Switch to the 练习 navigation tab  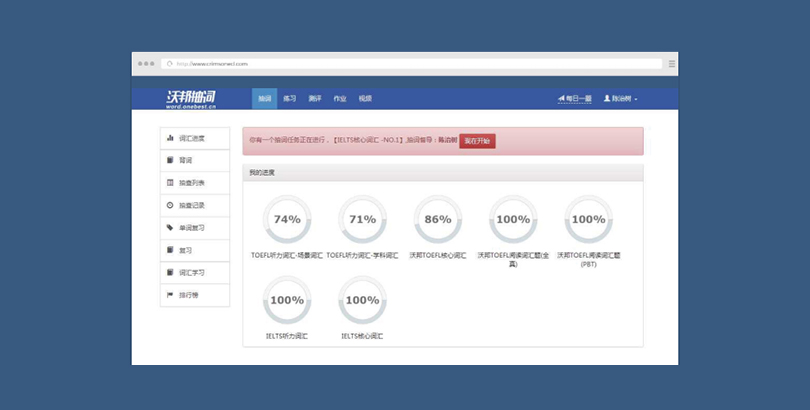click(x=289, y=99)
